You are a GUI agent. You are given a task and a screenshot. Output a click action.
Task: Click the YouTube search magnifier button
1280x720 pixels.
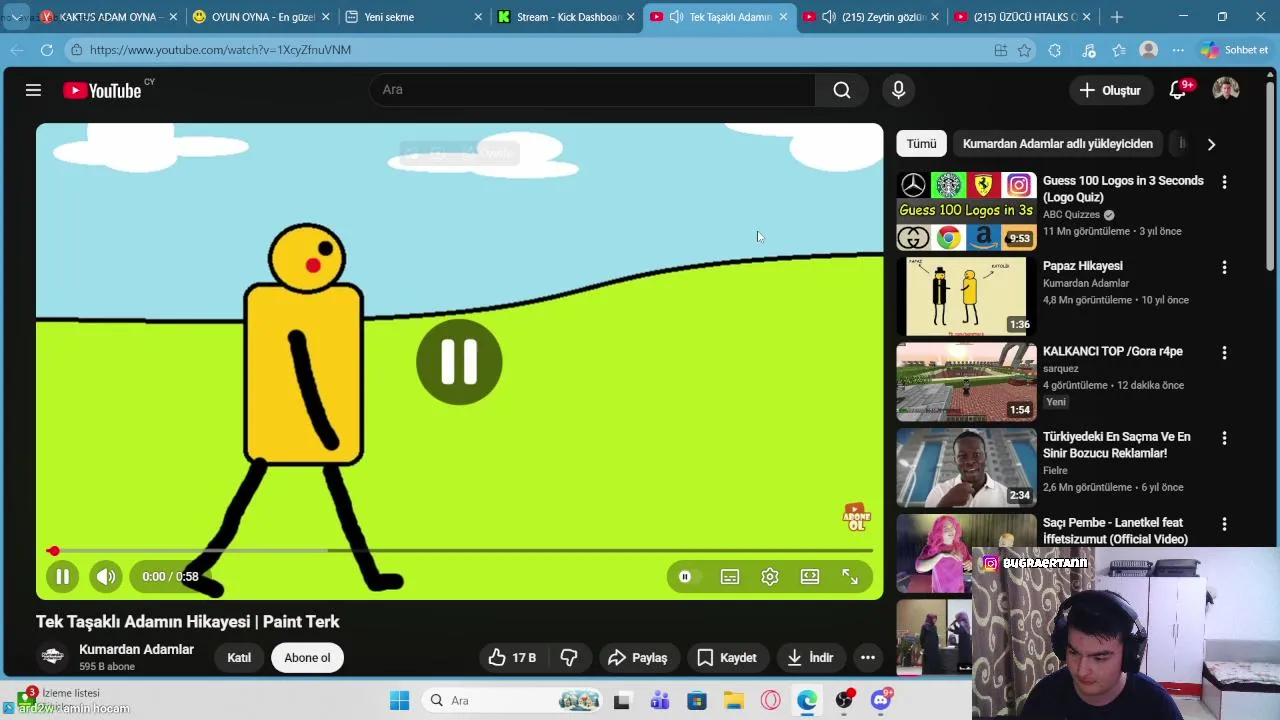[x=842, y=90]
